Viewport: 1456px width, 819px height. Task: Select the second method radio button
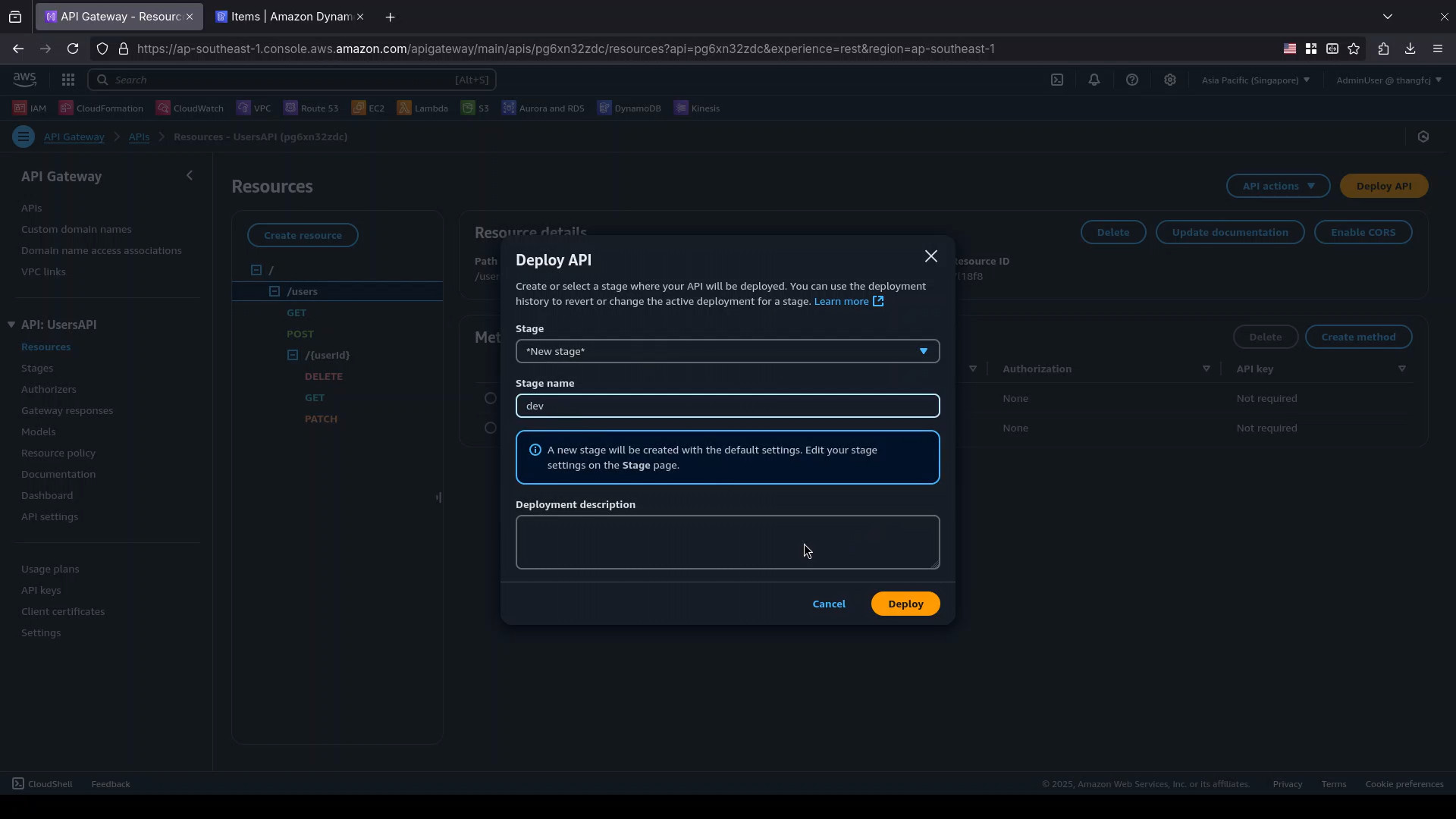491,428
